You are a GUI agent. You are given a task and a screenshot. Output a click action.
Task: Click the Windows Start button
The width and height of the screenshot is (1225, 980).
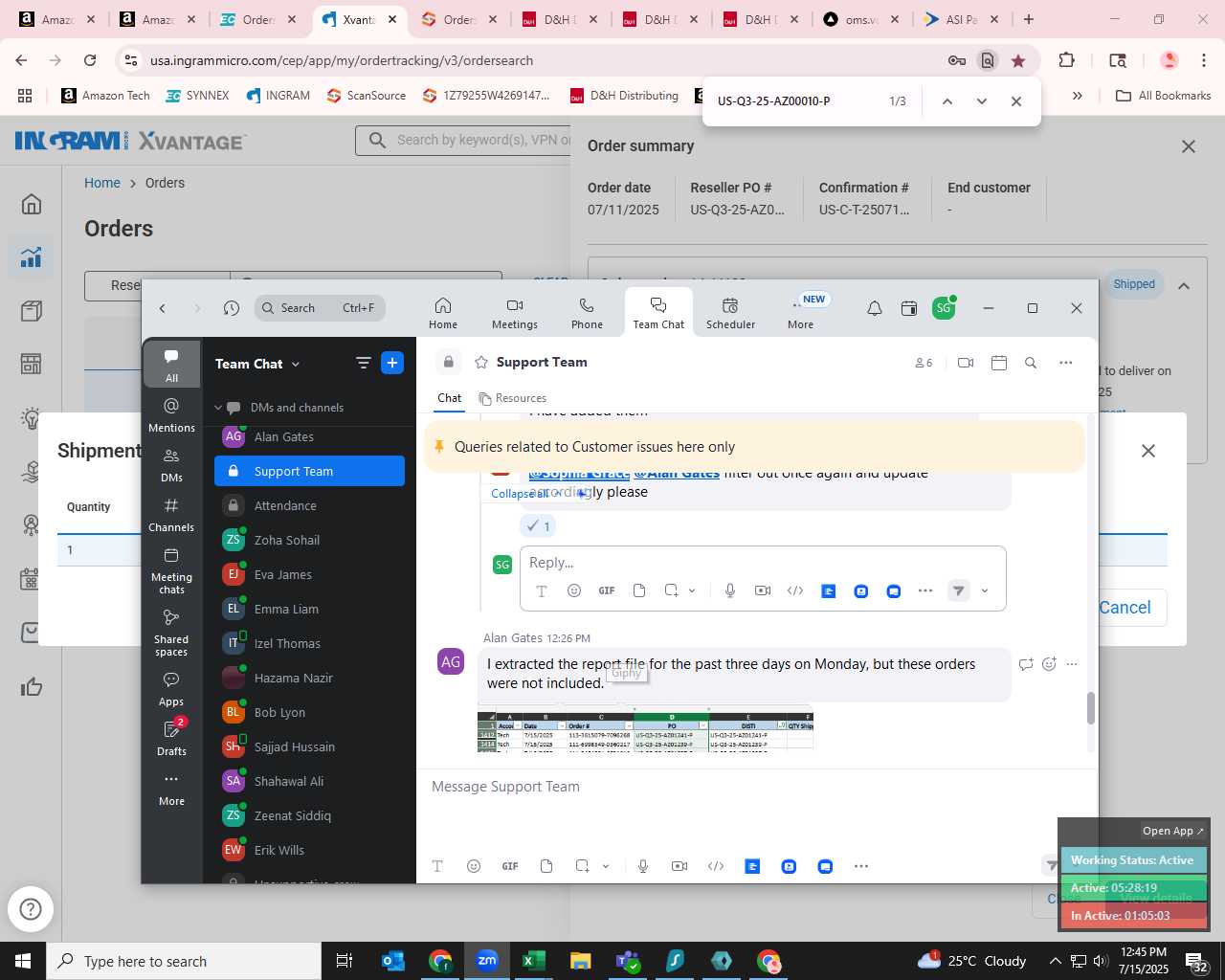pyautogui.click(x=23, y=961)
